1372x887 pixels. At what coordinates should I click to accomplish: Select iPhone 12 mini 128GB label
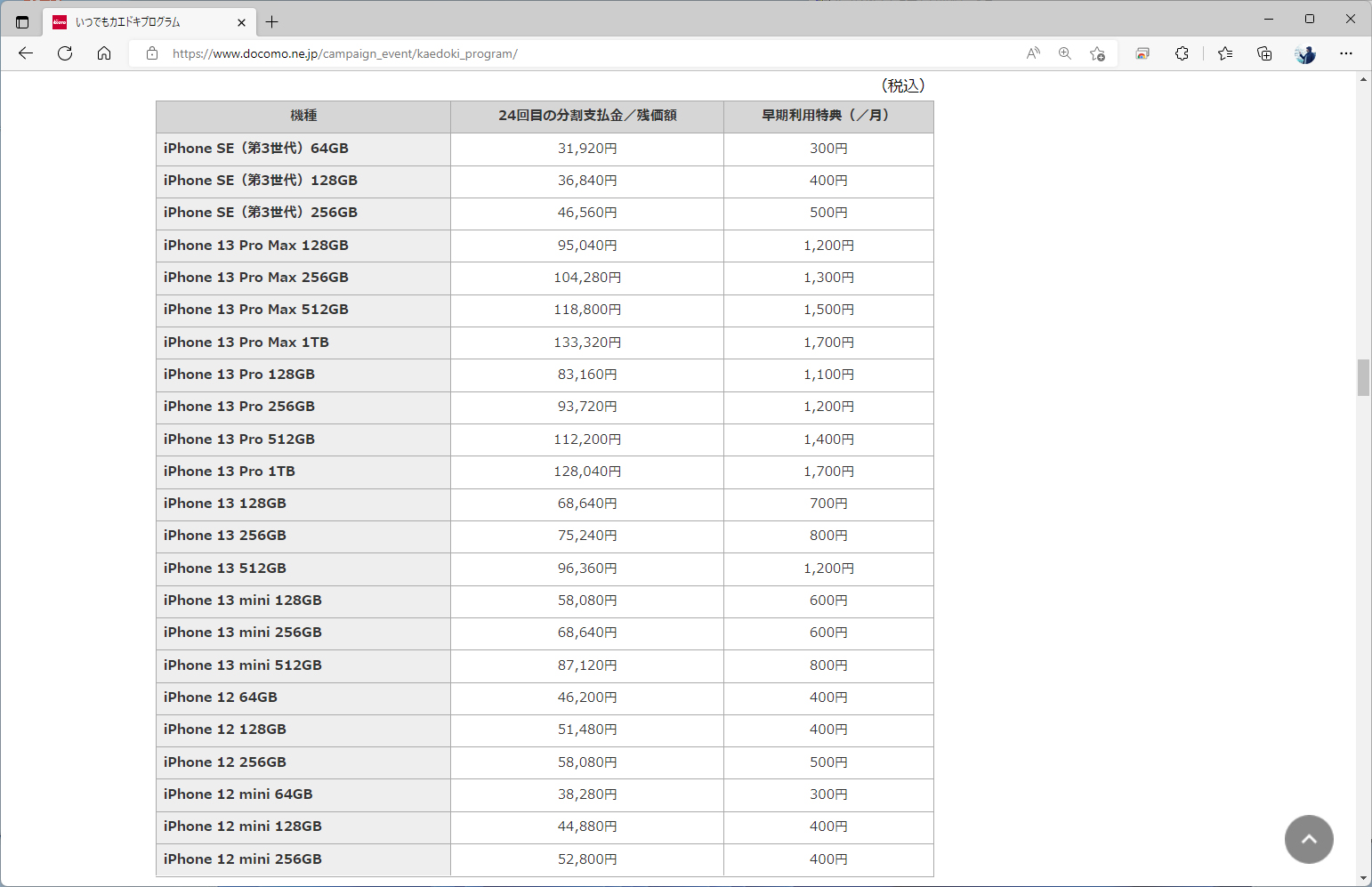click(242, 827)
